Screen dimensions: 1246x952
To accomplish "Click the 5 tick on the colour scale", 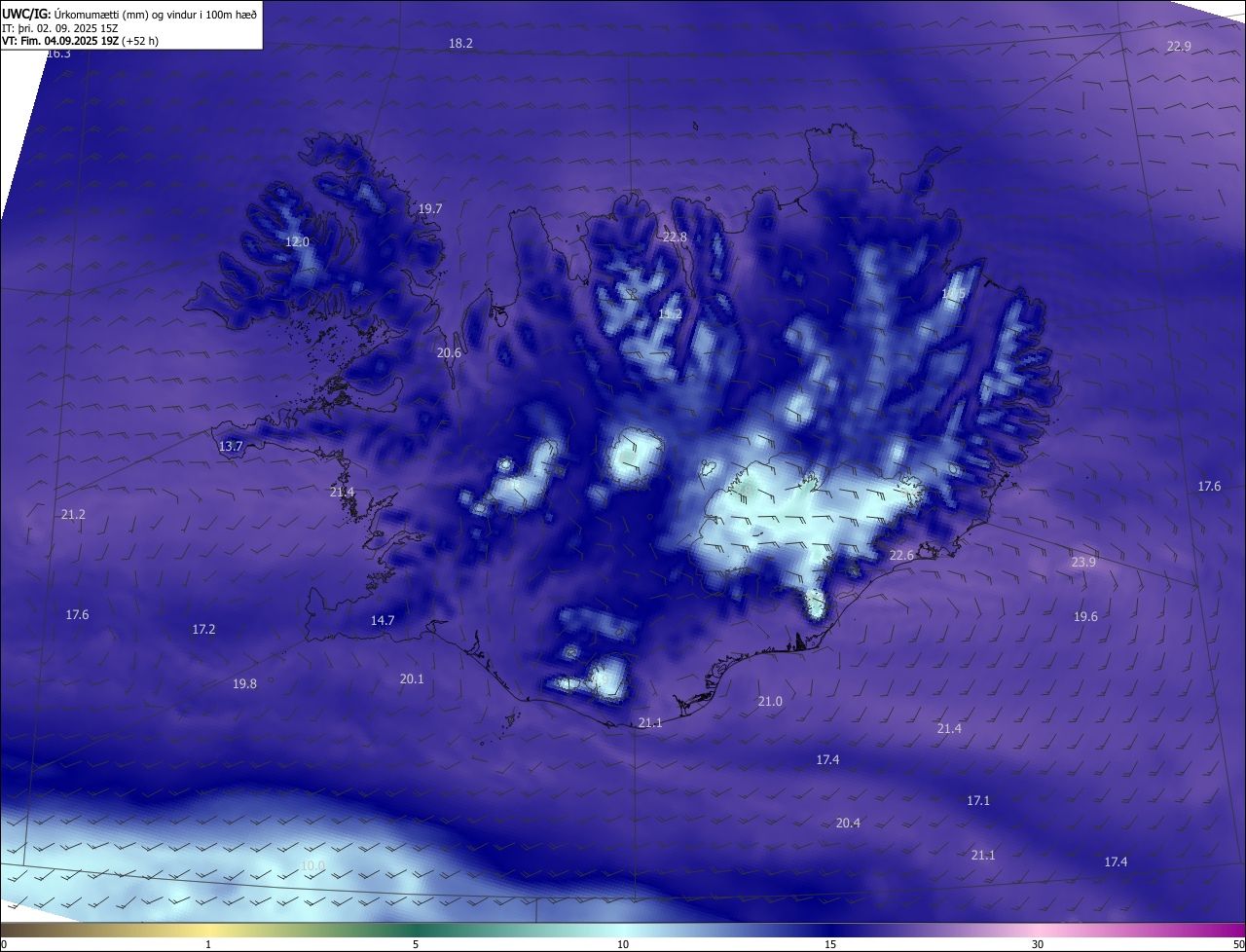I will 416,945.
